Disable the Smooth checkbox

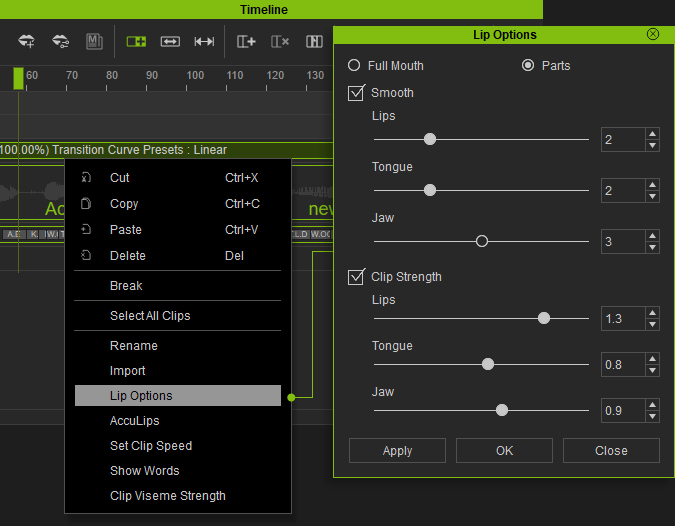coord(356,93)
